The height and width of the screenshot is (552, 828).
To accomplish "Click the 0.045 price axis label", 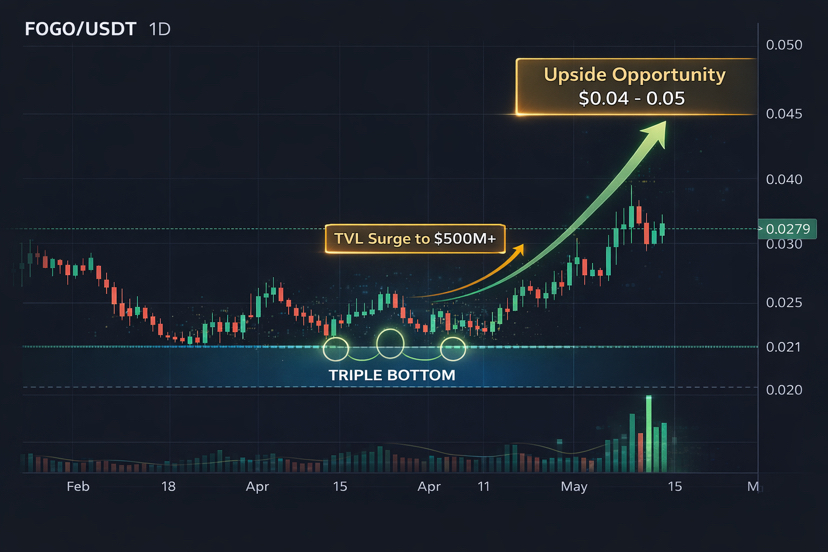I will (x=784, y=114).
